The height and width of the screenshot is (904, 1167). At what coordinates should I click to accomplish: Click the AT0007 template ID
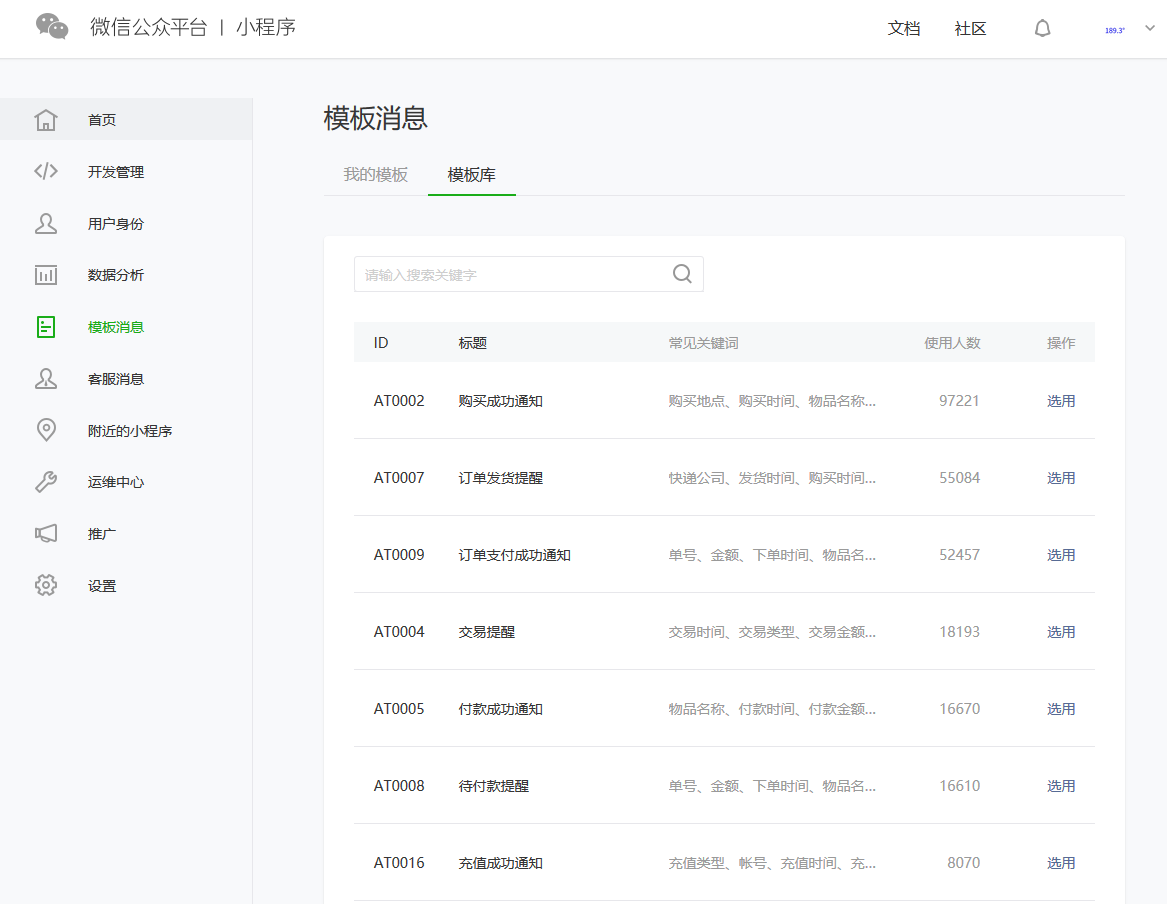399,478
